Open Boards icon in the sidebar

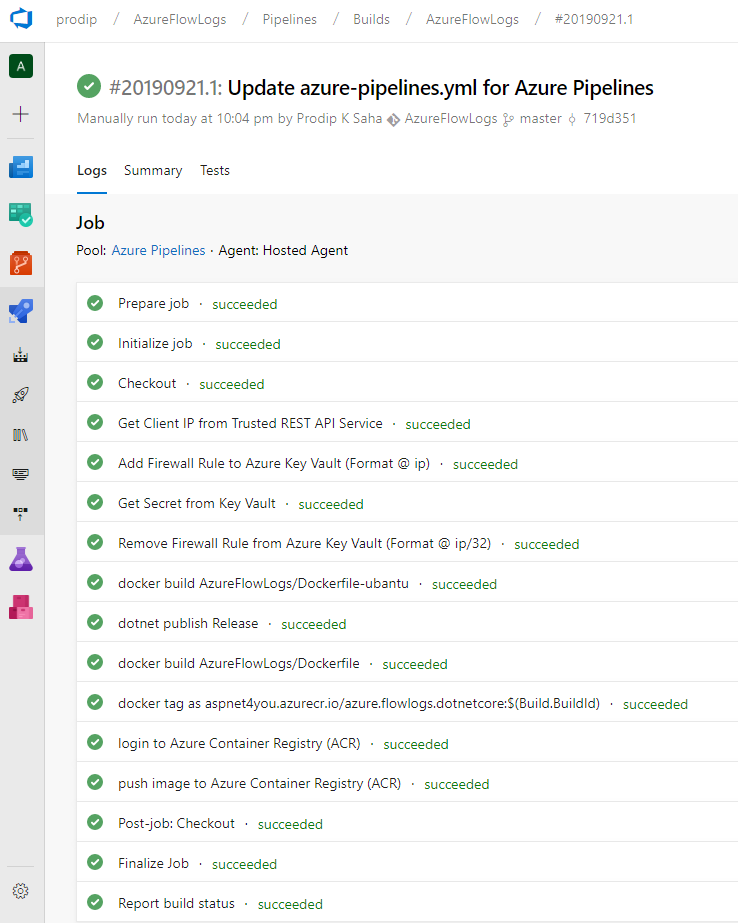(21, 215)
